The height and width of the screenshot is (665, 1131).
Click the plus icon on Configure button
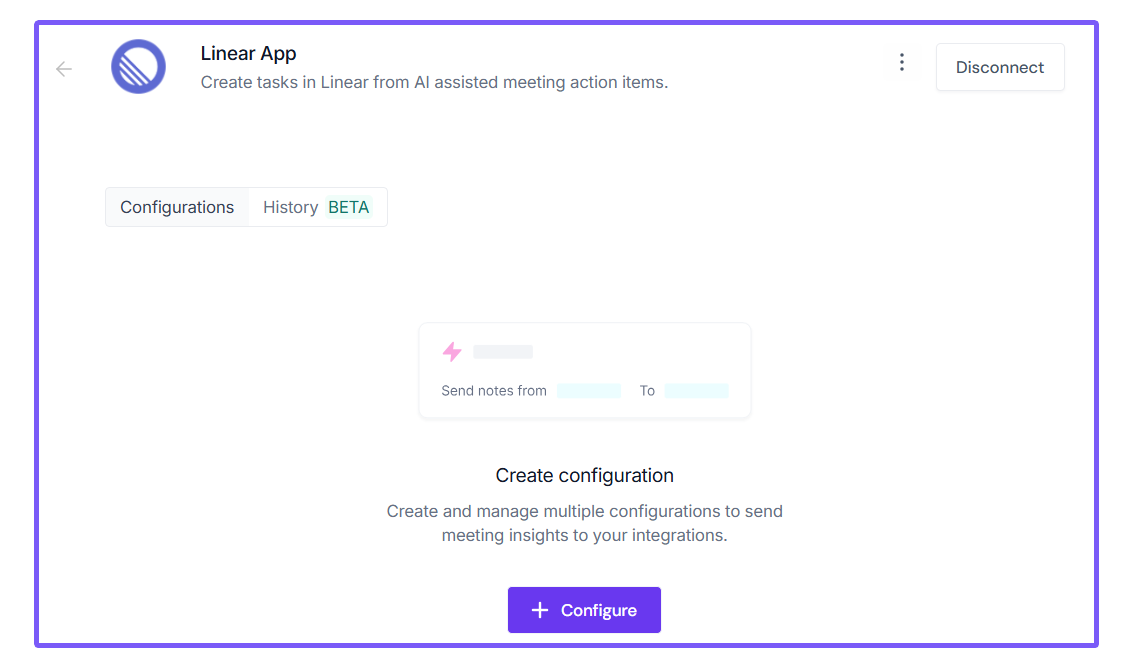tap(540, 610)
